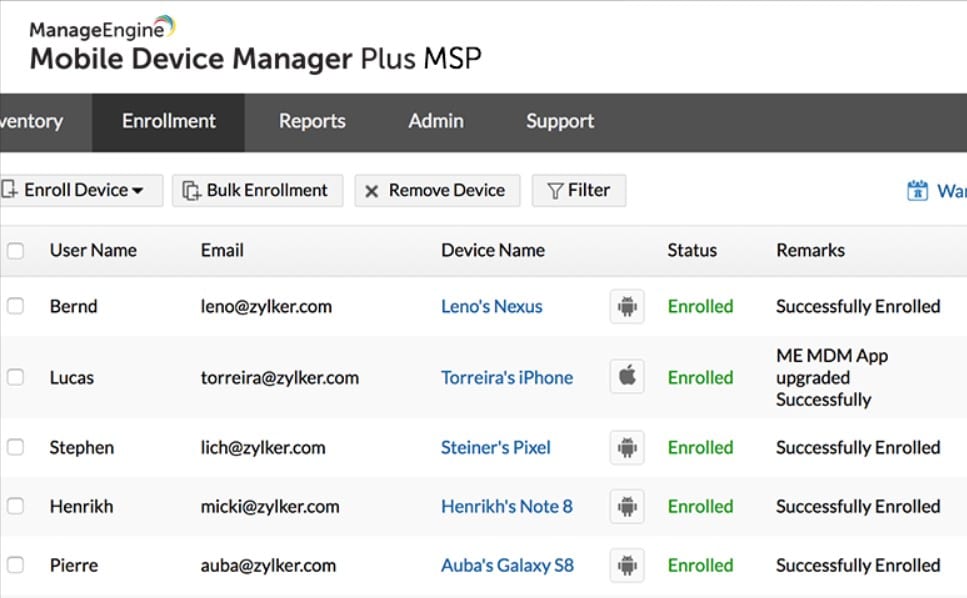Click the Android icon beside Leno's Nexus
The width and height of the screenshot is (967, 598).
click(x=627, y=306)
